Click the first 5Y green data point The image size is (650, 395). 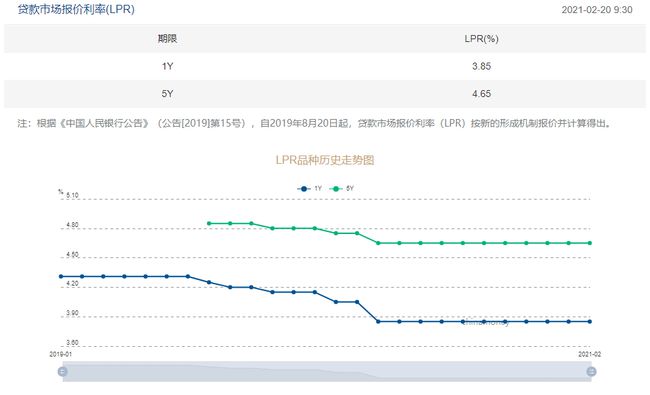click(209, 223)
